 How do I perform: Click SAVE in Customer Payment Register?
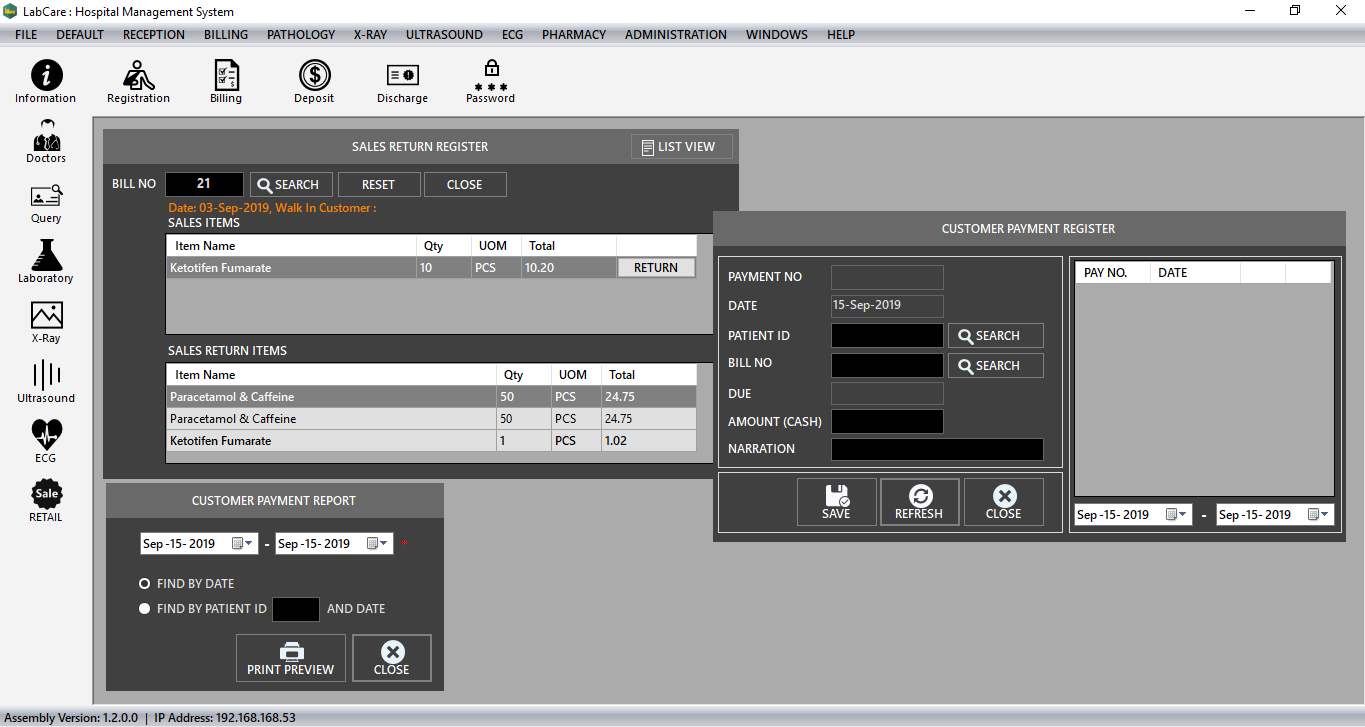[836, 502]
